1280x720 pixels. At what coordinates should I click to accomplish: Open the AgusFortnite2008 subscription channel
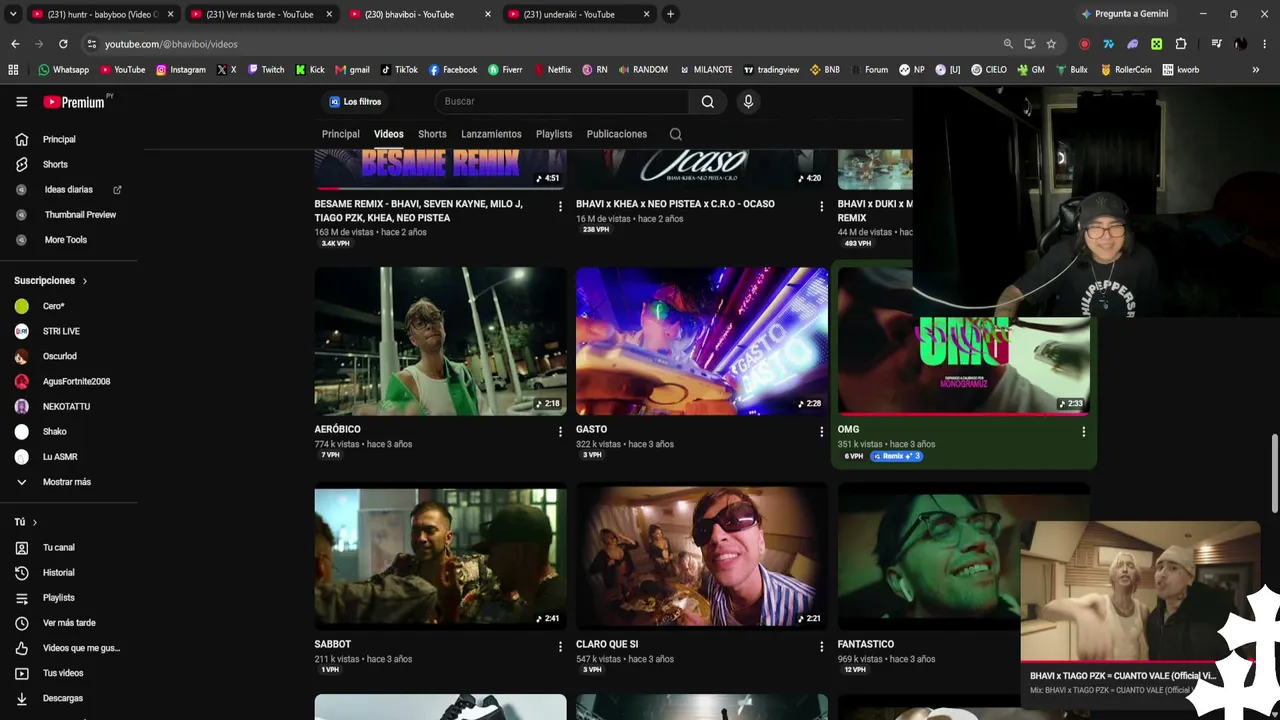76,382
